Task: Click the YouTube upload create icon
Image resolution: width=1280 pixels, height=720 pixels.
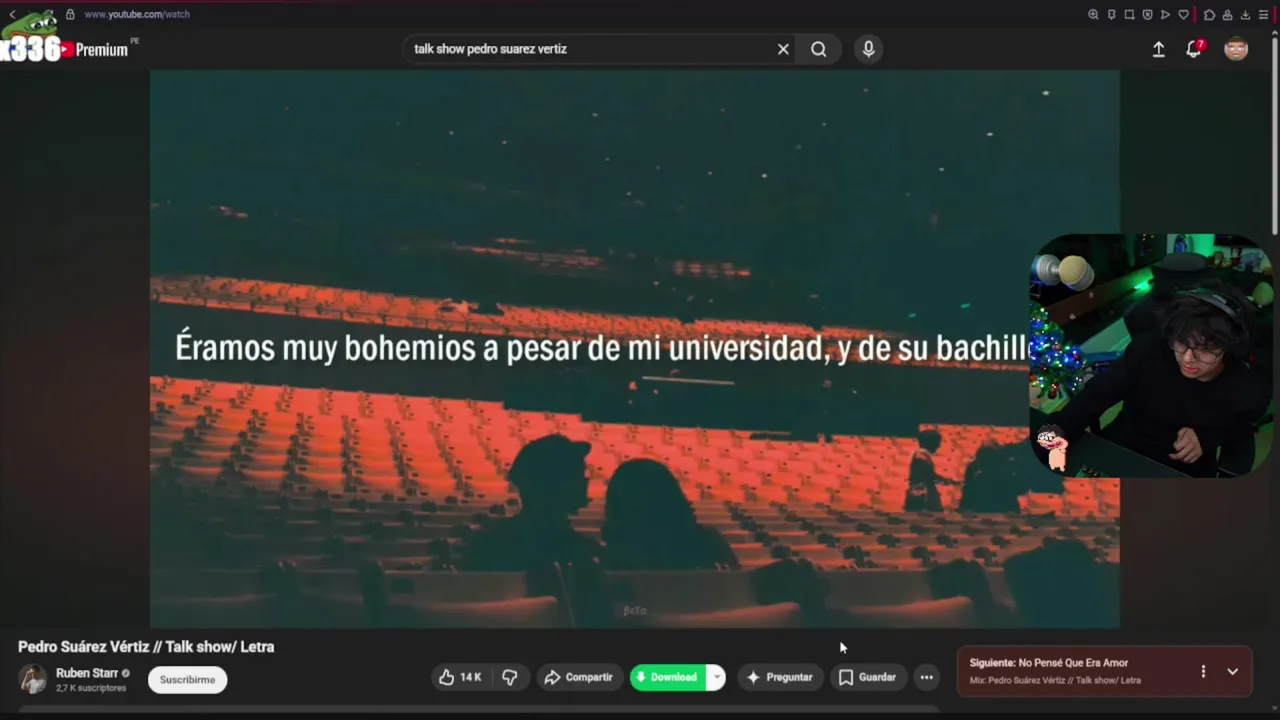Action: 1158,49
